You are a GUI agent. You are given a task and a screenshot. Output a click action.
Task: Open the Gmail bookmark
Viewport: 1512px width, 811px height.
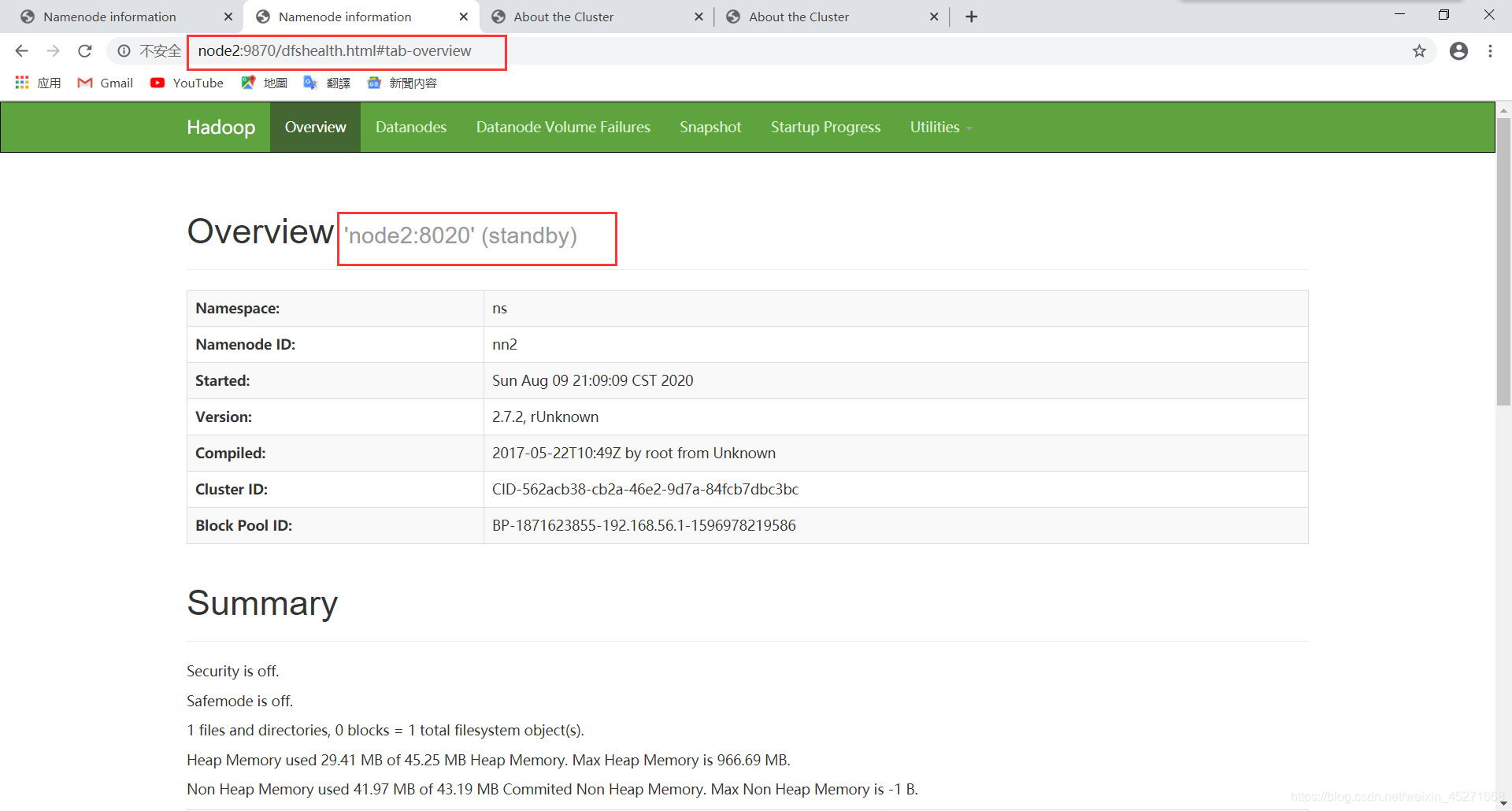[106, 83]
